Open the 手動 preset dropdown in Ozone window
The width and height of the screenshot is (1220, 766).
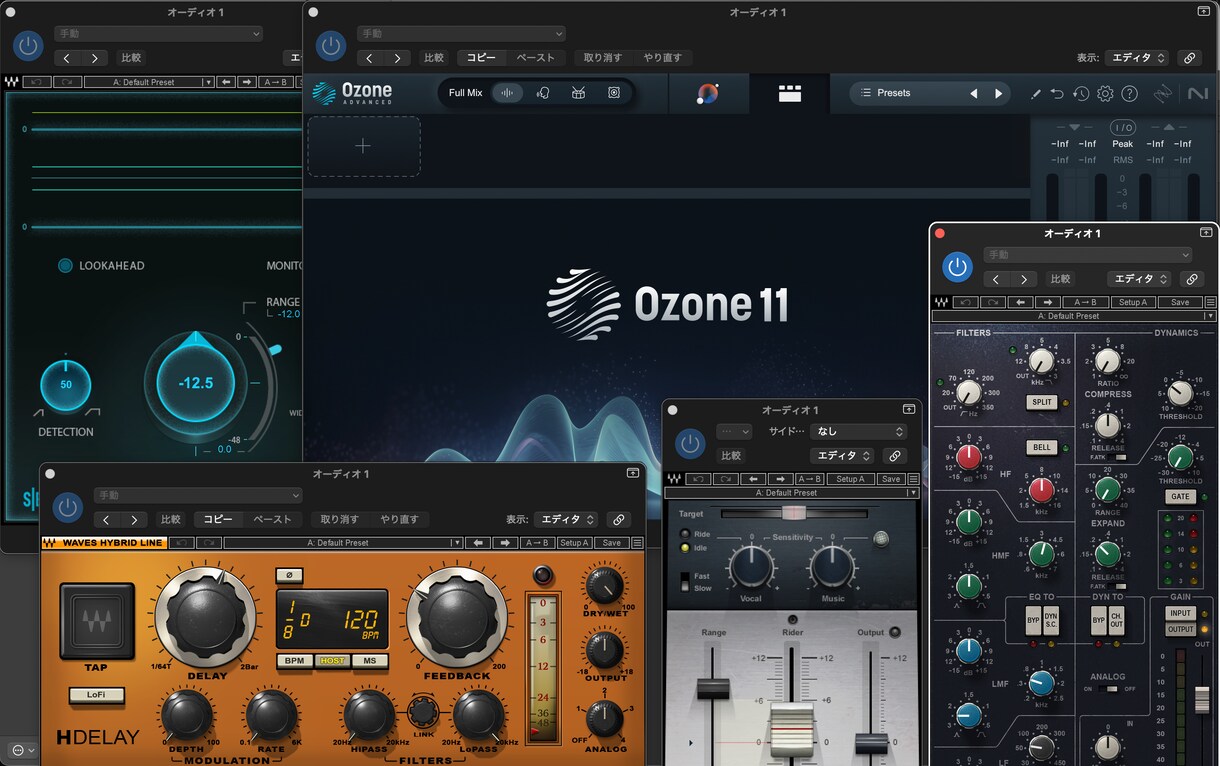[460, 34]
